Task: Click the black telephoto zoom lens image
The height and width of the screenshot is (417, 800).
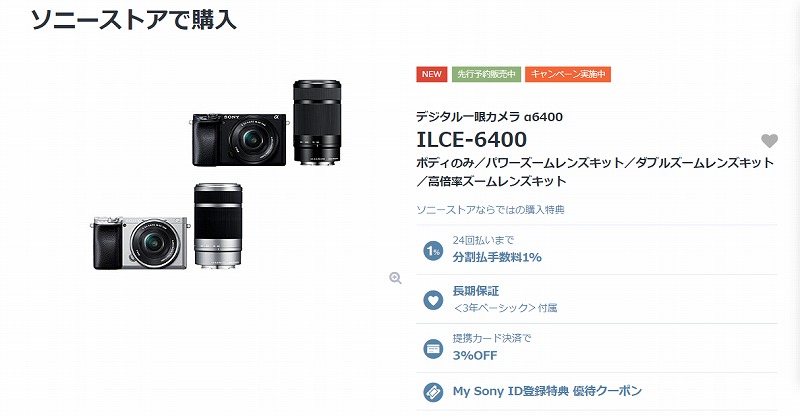Action: tap(317, 122)
